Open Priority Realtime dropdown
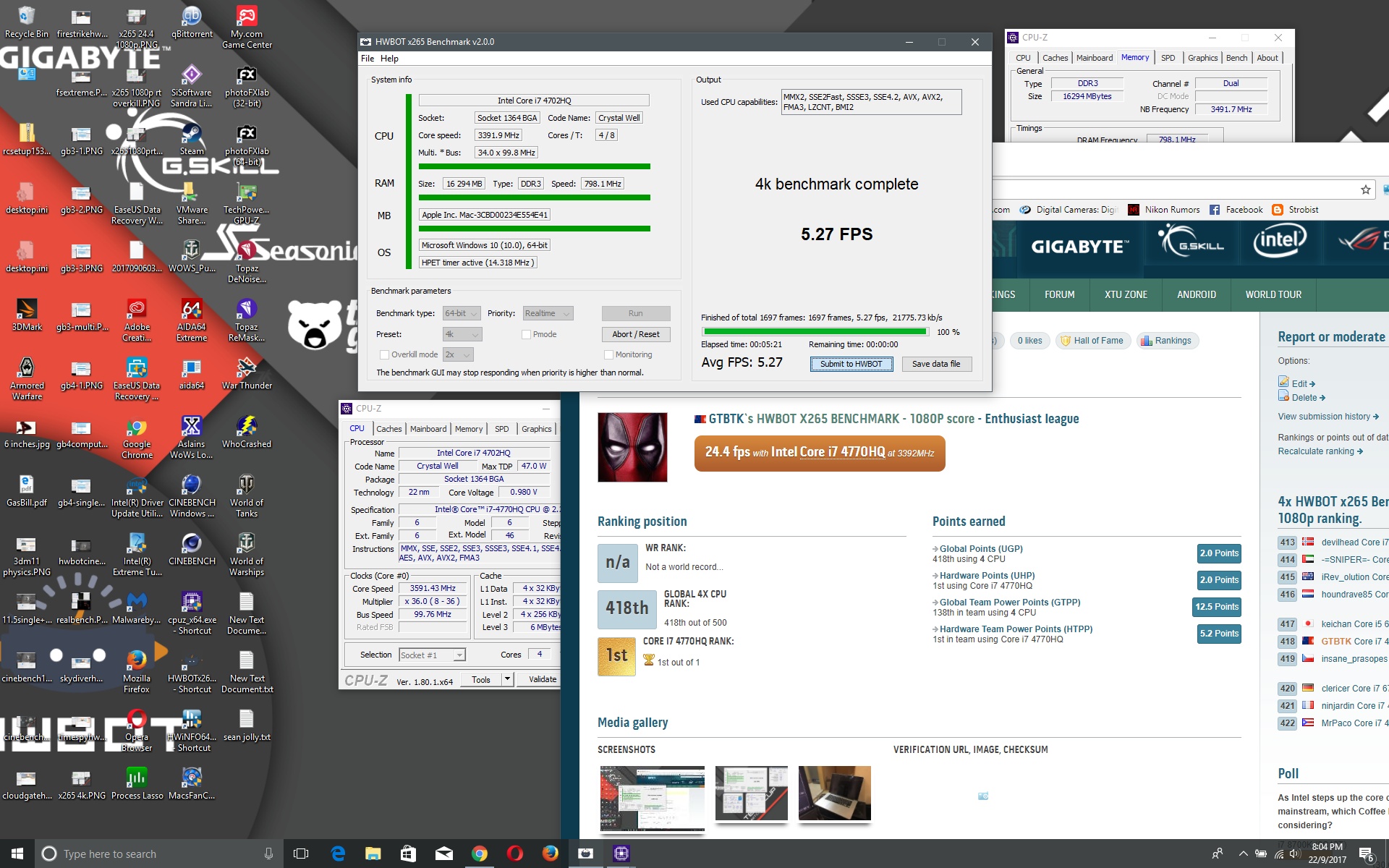This screenshot has height=868, width=1389. tap(548, 313)
